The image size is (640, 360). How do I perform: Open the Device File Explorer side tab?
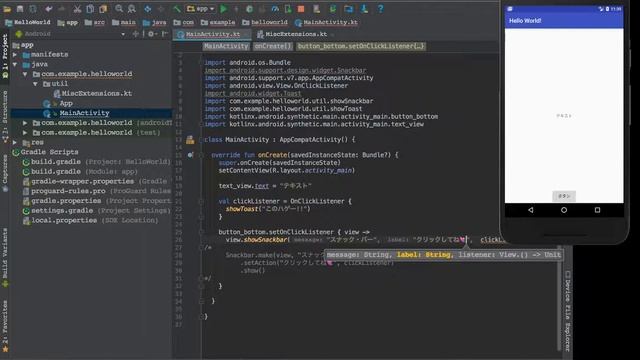[x=567, y=311]
